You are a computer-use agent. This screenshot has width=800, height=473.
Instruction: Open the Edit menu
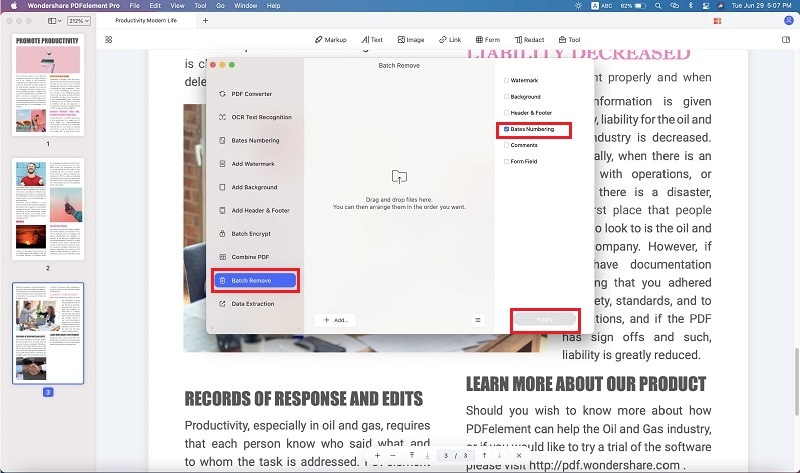click(155, 6)
